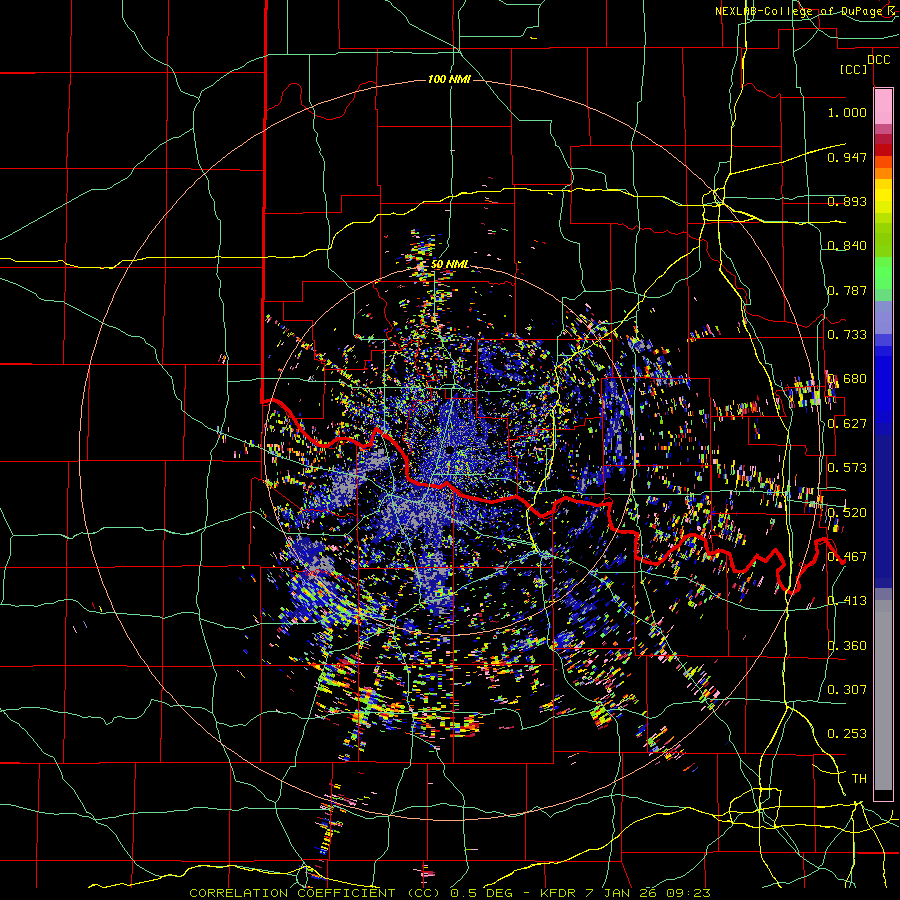Click the 0.413 scale value
The width and height of the screenshot is (900, 900).
pos(847,601)
